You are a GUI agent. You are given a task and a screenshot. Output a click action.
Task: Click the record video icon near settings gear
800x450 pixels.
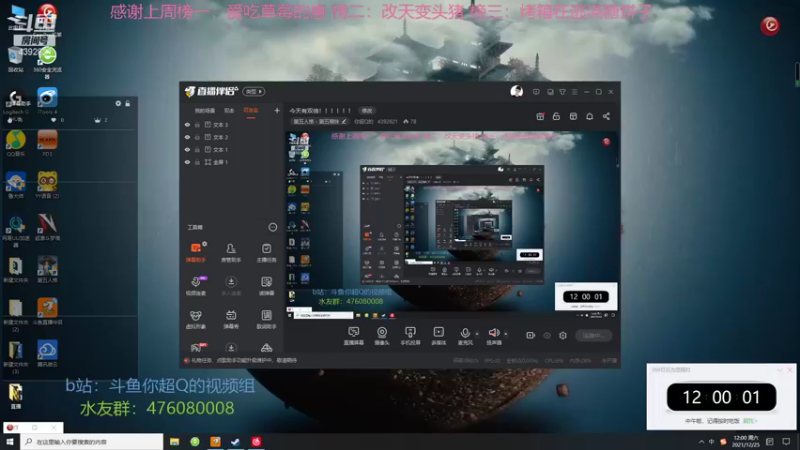pyautogui.click(x=531, y=335)
